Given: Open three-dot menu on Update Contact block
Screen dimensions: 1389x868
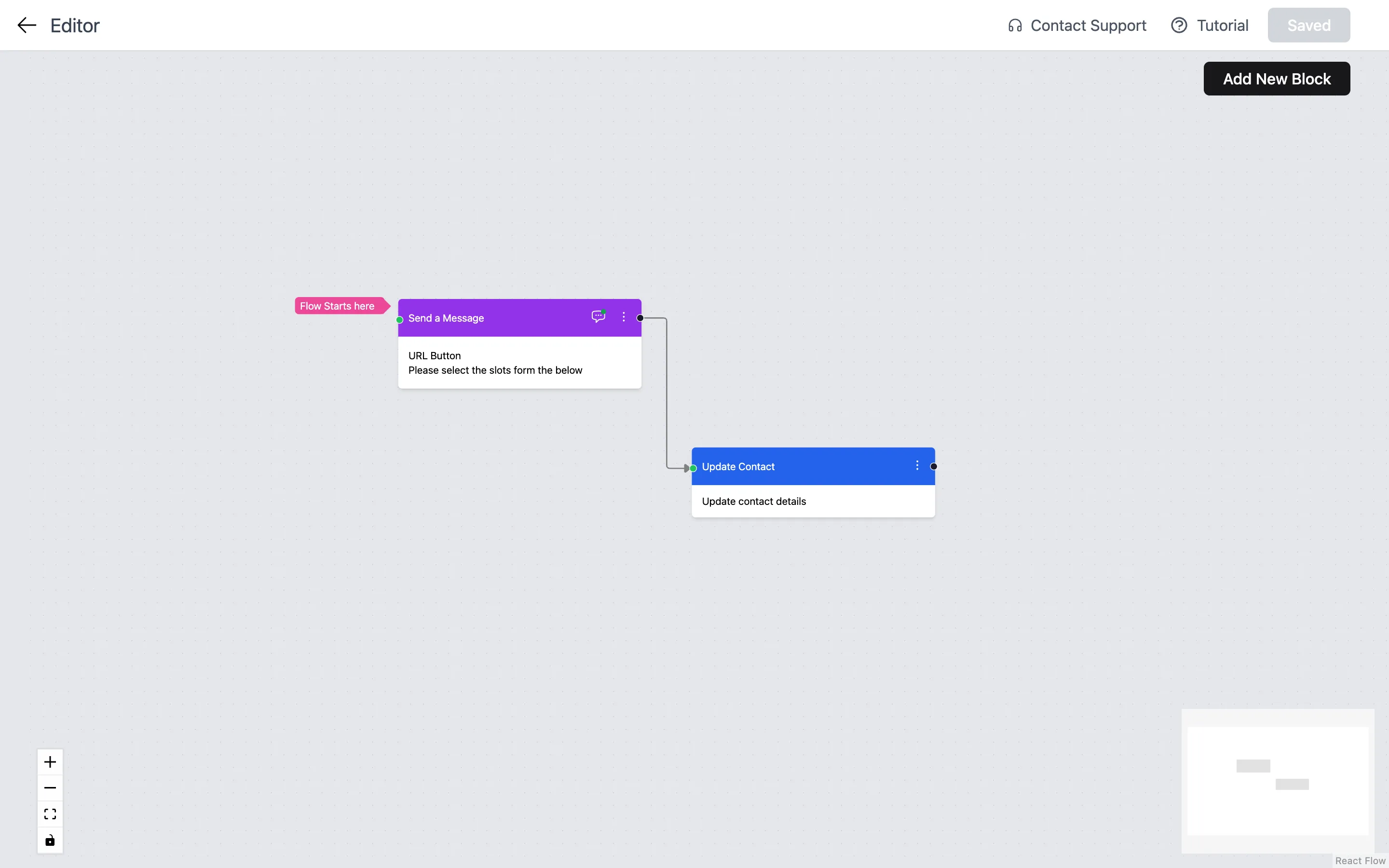Looking at the screenshot, I should (x=917, y=465).
